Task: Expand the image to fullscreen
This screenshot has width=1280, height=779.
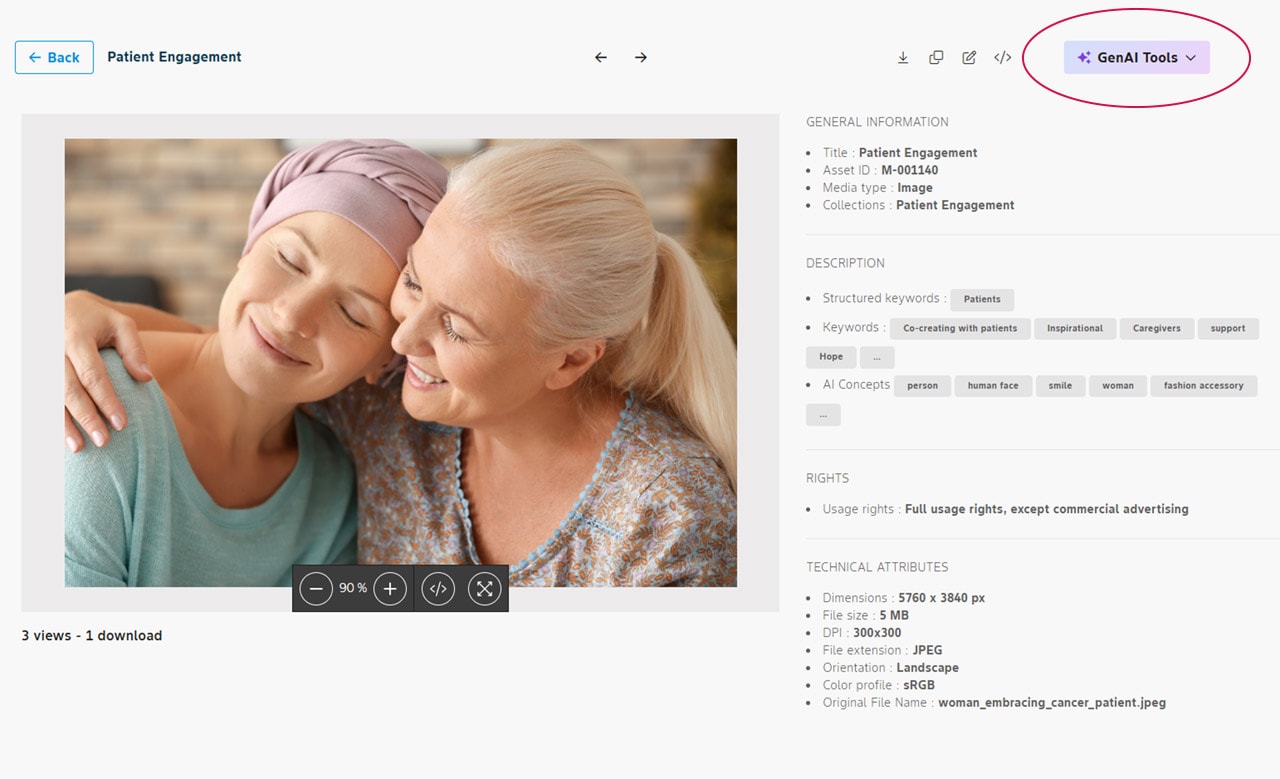Action: point(485,588)
